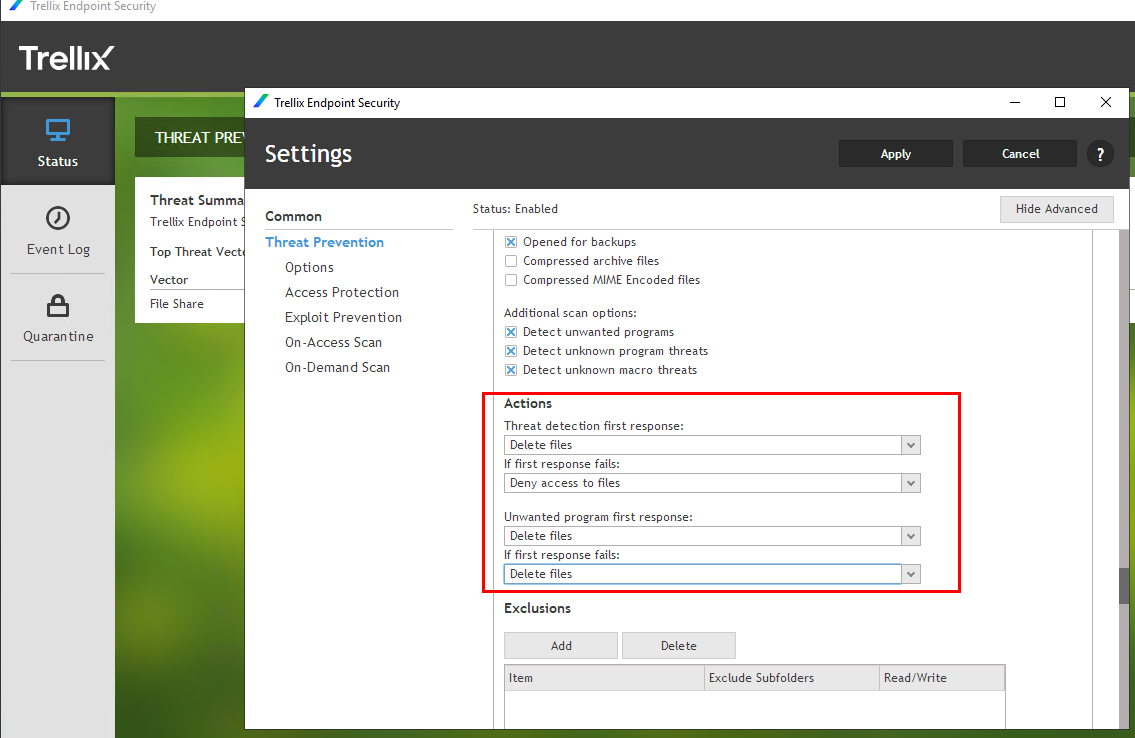Screen dimensions: 1135x738
Task: Add an exclusion with Add button
Action: pyautogui.click(x=561, y=645)
